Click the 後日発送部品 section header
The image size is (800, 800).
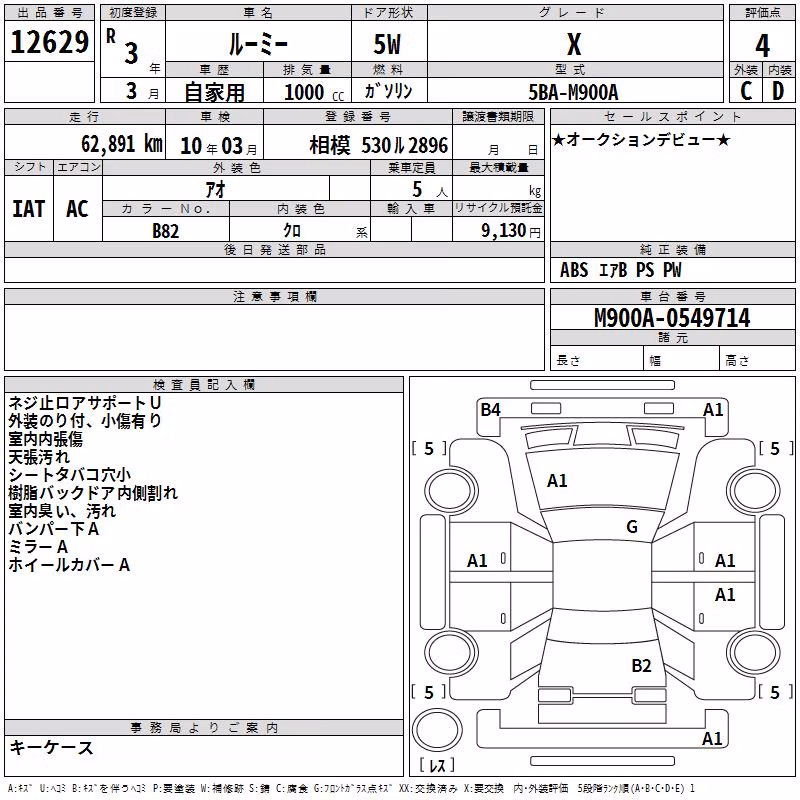tap(274, 249)
